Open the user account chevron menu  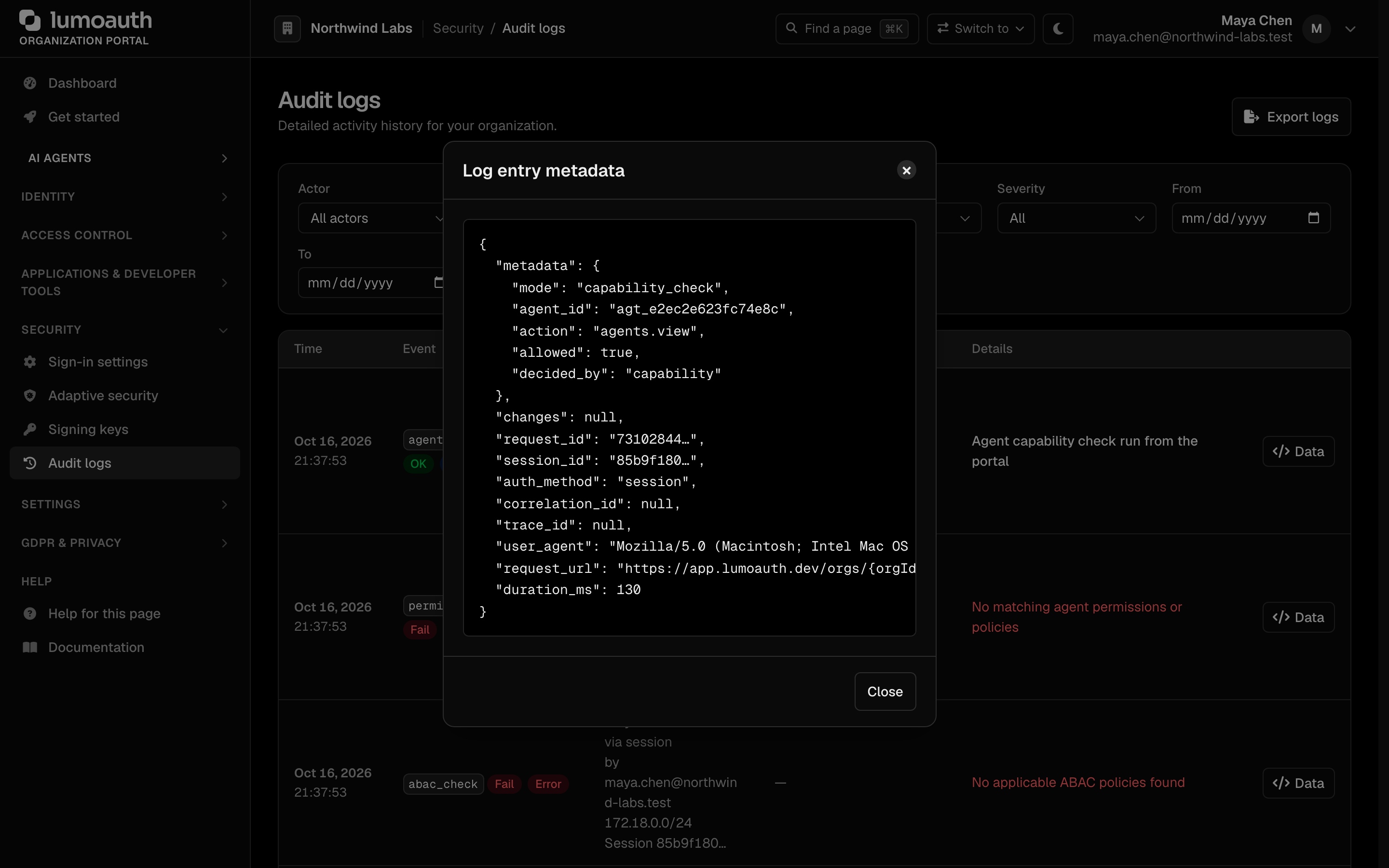click(x=1350, y=29)
